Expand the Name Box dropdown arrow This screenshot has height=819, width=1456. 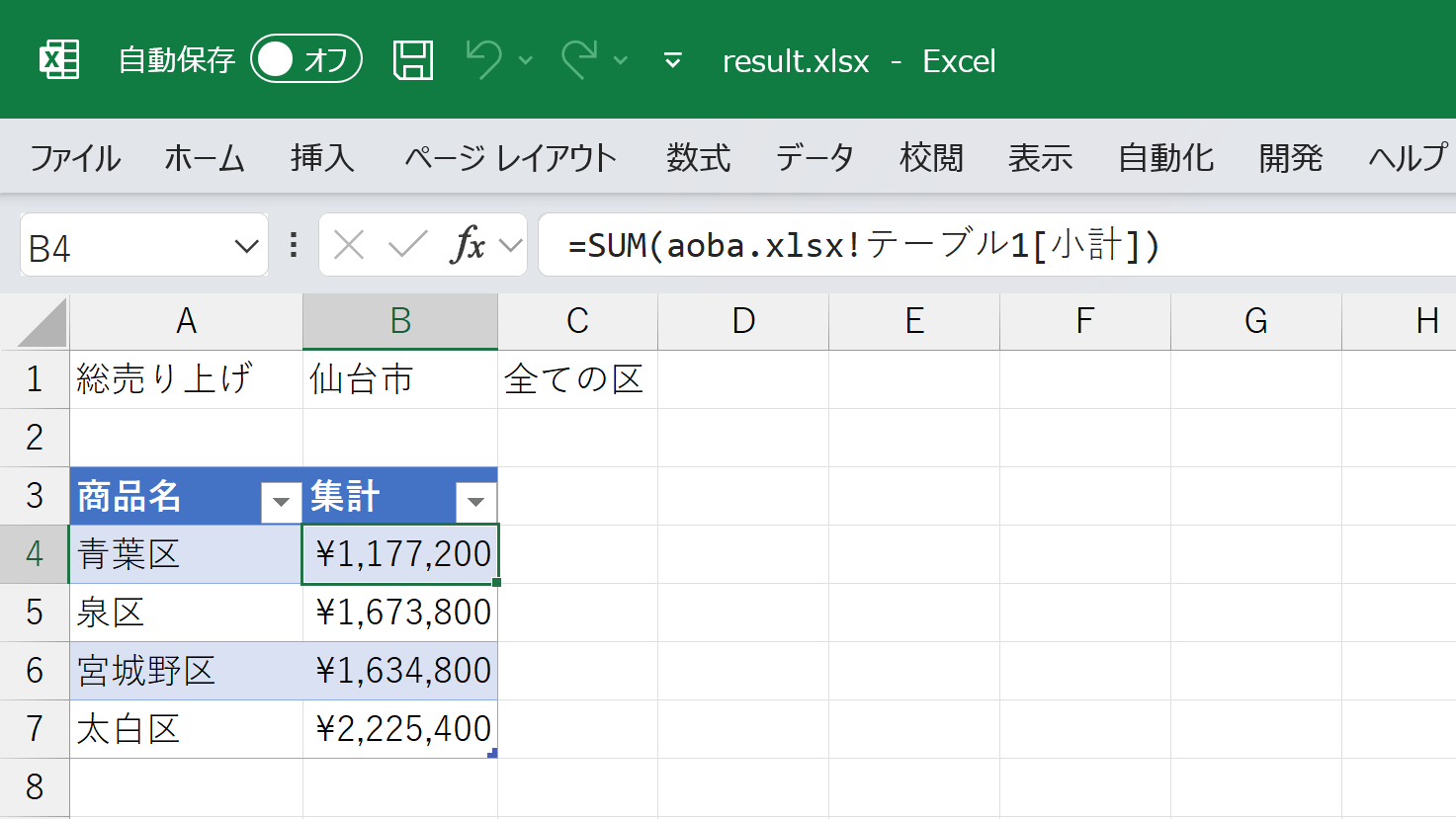(247, 246)
